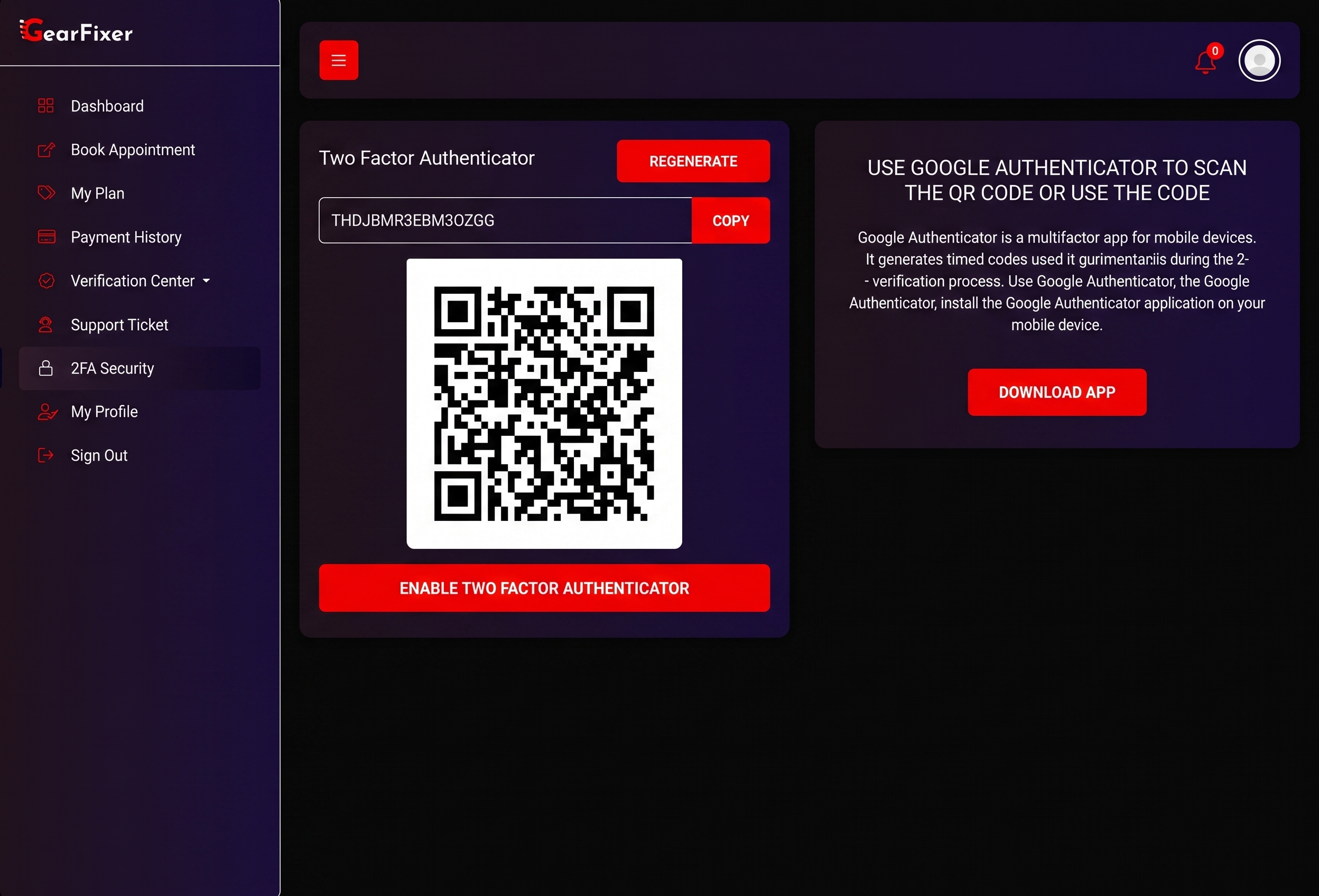Click the Support Ticket agent icon
This screenshot has width=1319, height=896.
46,324
